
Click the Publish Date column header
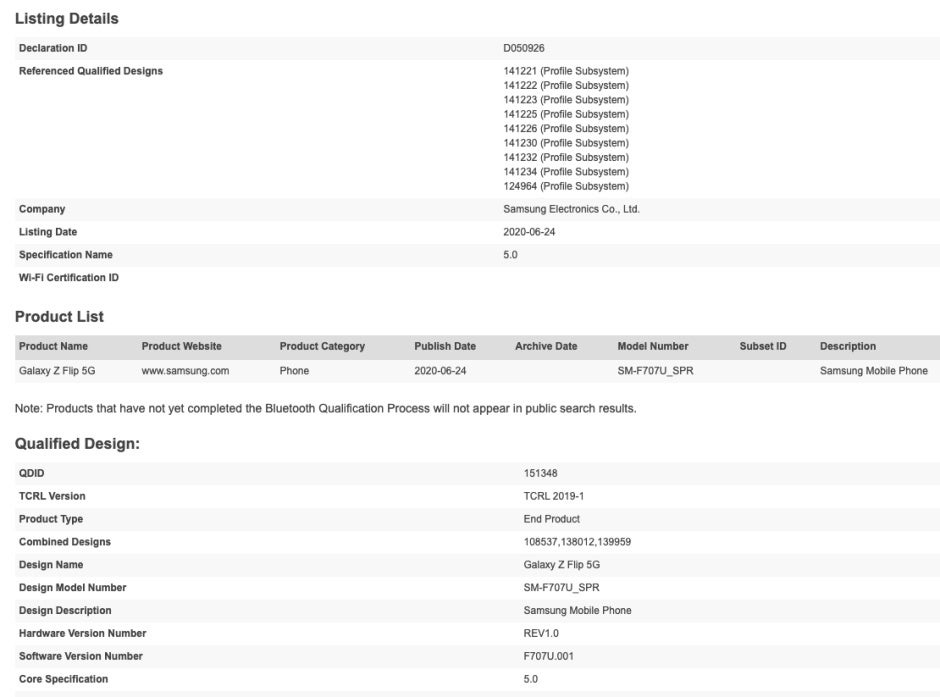click(x=445, y=346)
